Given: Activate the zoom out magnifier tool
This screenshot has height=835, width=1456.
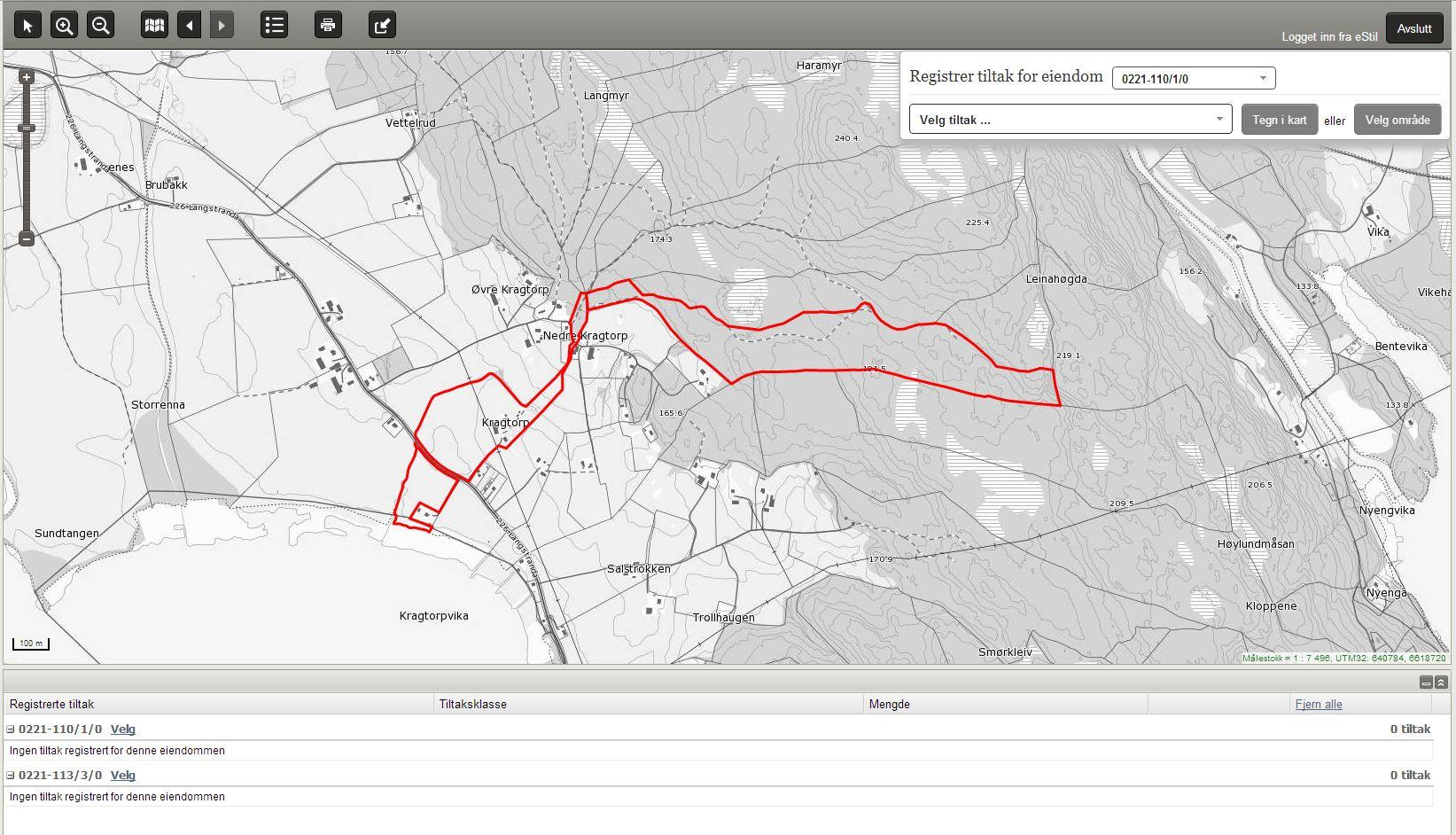Looking at the screenshot, I should pos(100,26).
